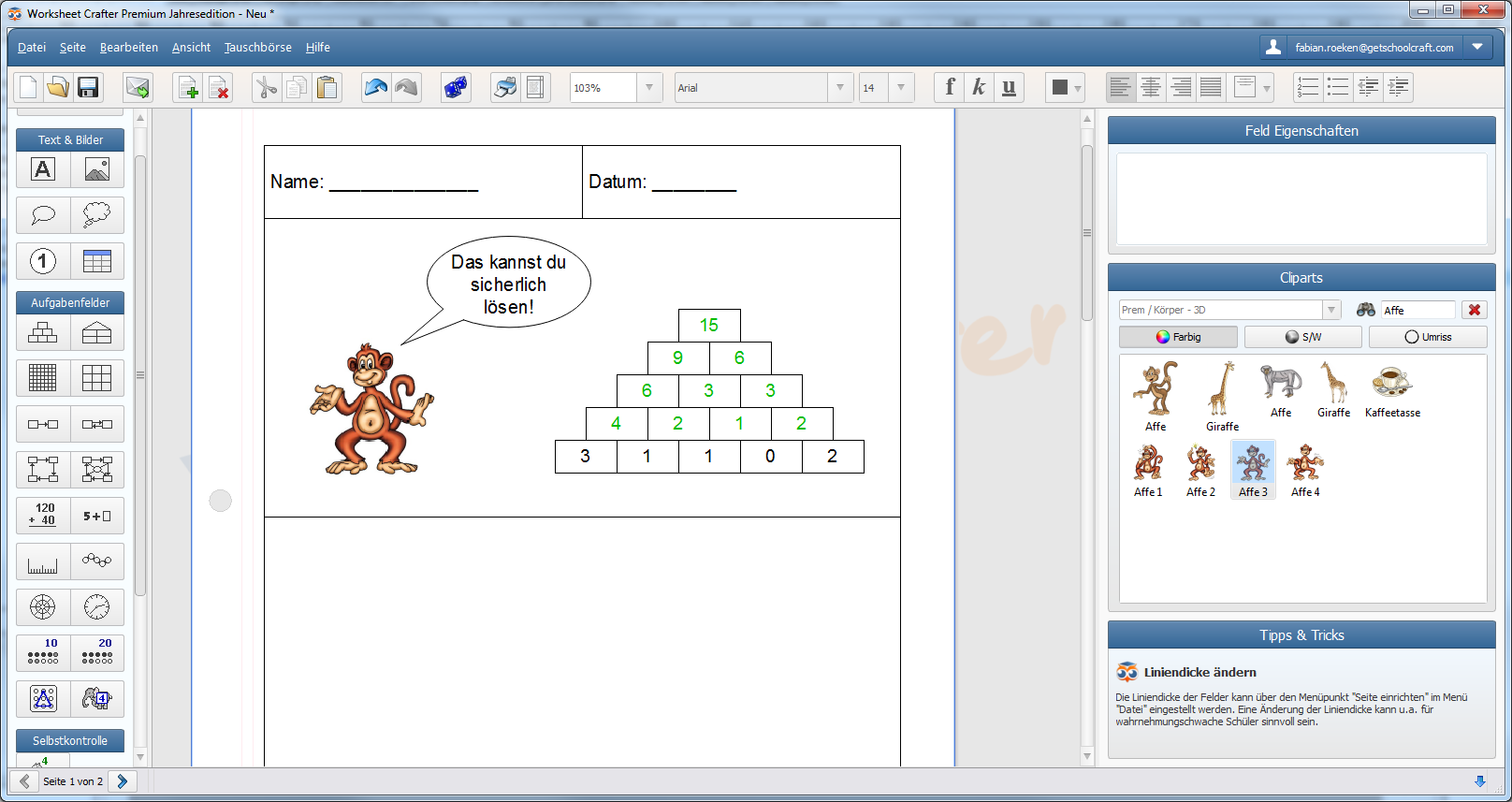The height and width of the screenshot is (802, 1512).
Task: Open the Datei menu
Action: click(x=32, y=48)
